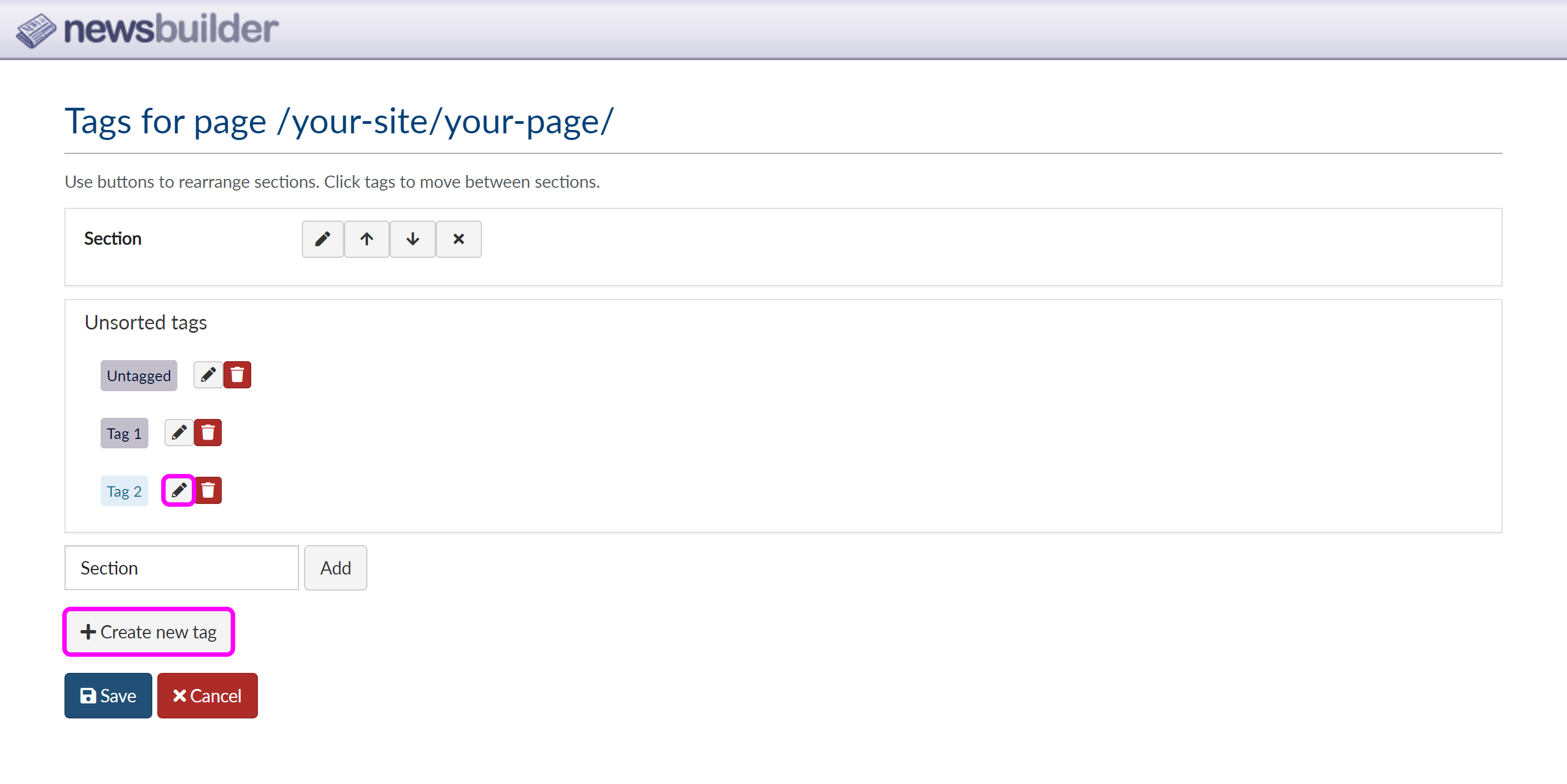Viewport: 1567px width, 784px height.
Task: Edit Tag 1 with pencil icon
Action: [179, 432]
